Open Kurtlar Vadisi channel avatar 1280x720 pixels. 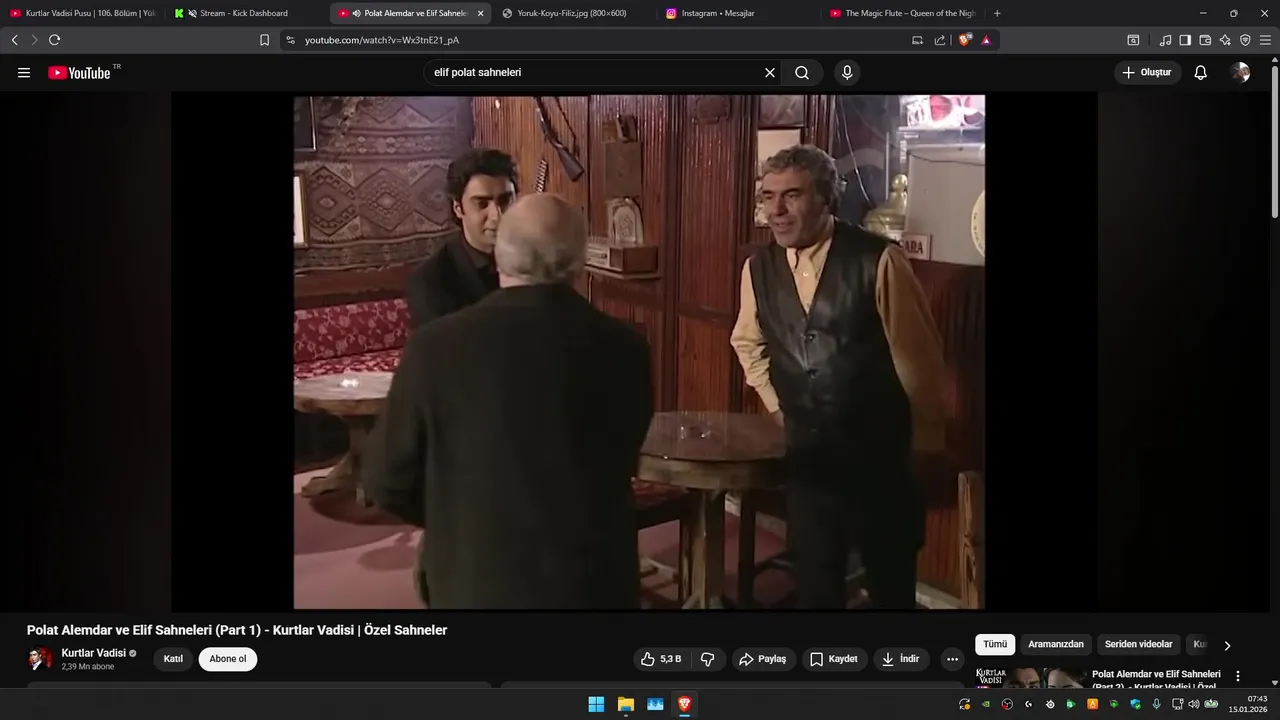pyautogui.click(x=40, y=659)
